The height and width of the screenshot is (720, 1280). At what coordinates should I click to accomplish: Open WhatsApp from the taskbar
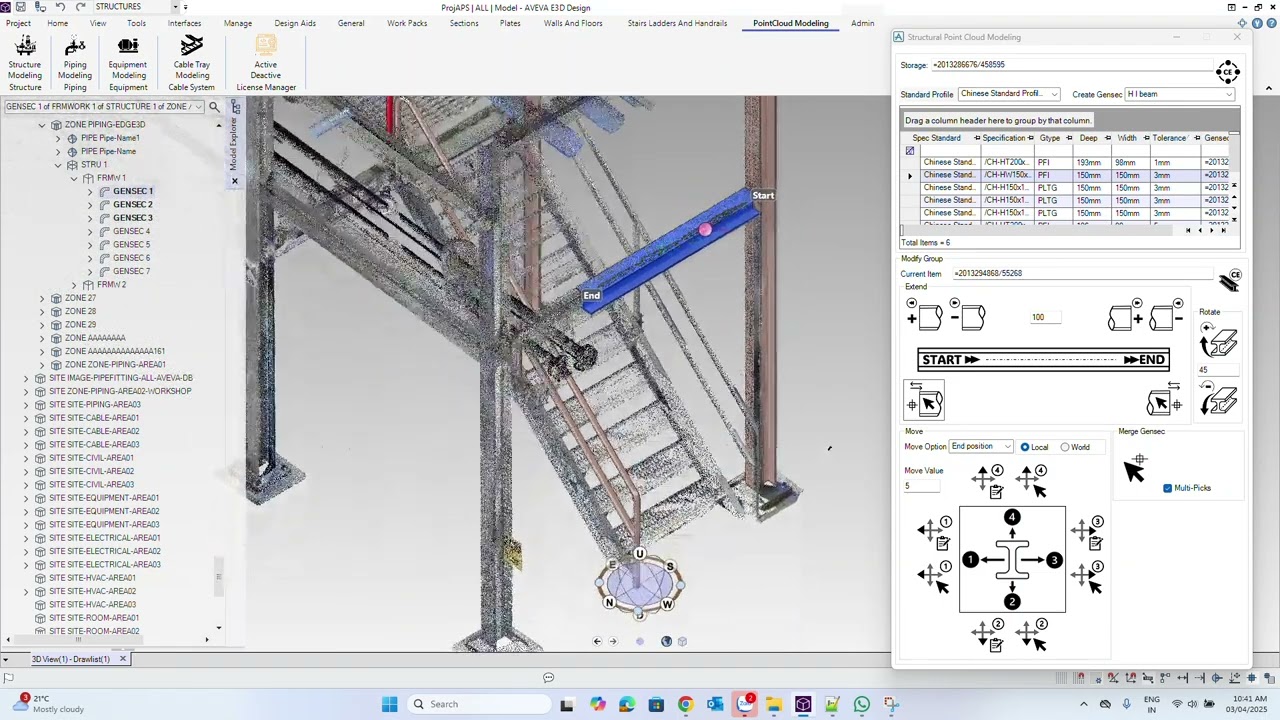coord(862,704)
